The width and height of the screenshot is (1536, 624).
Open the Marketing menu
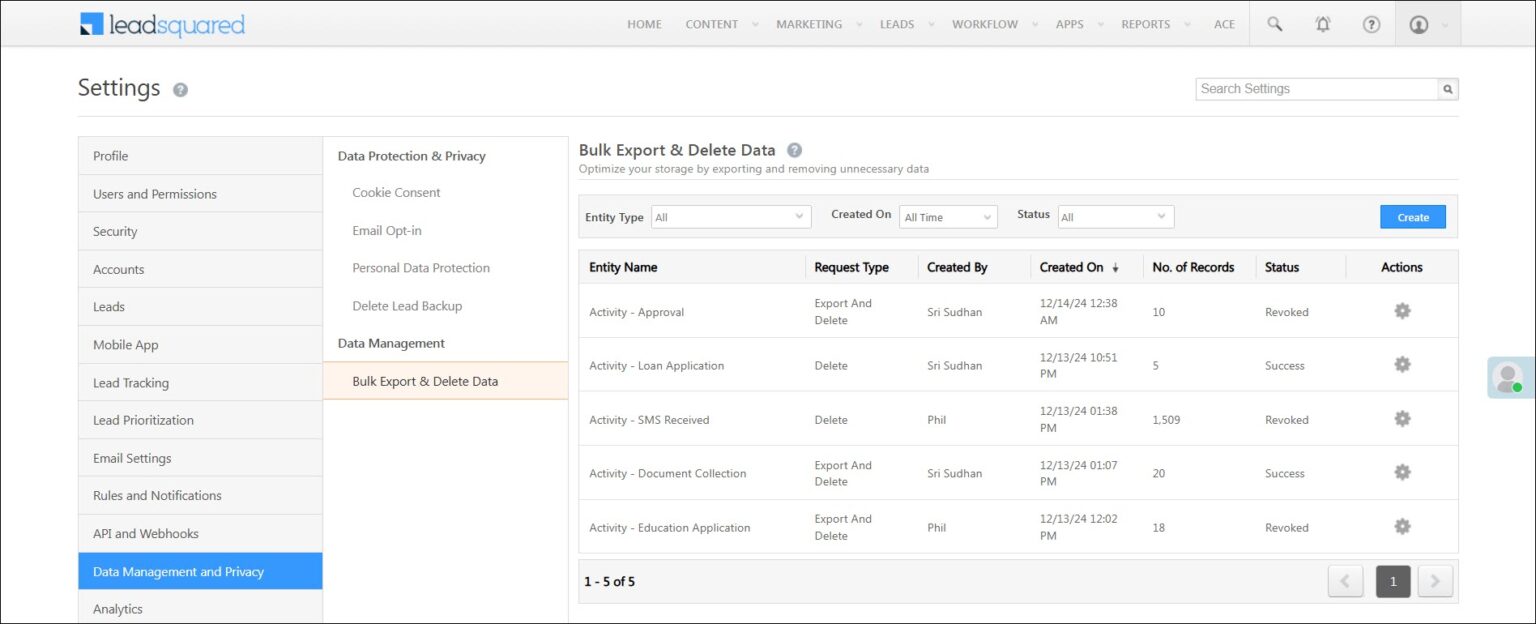coord(809,23)
